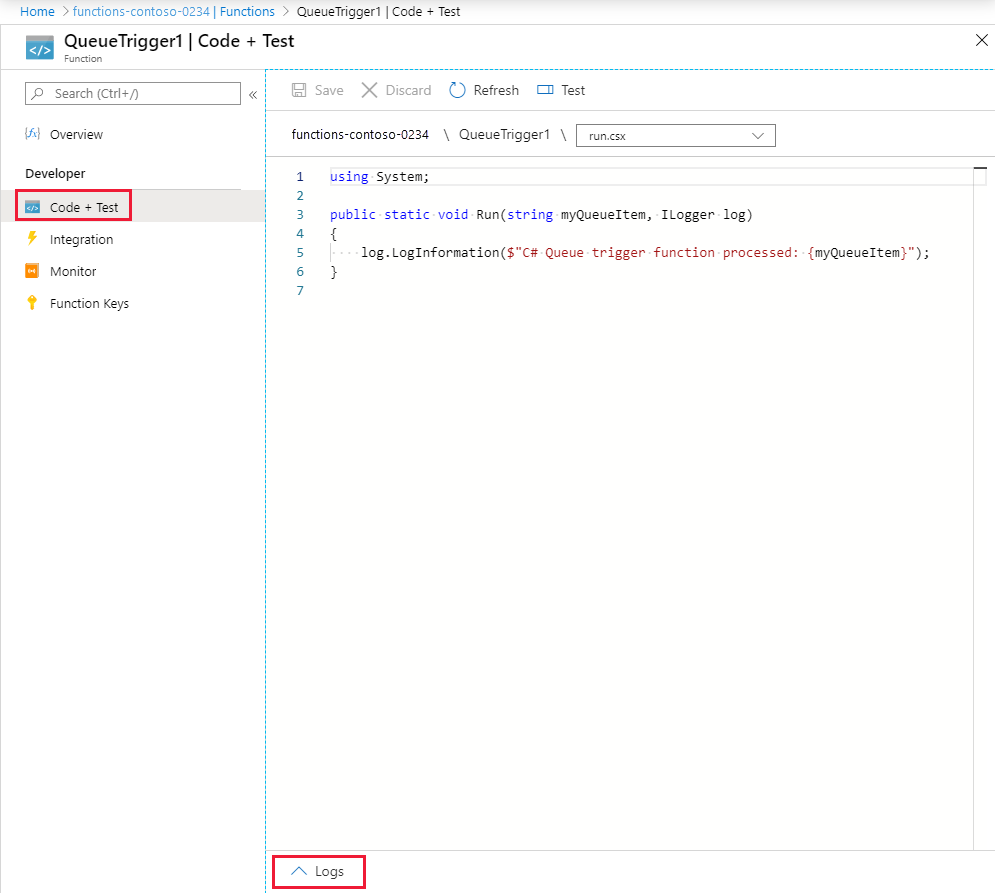Click the Refresh icon in the toolbar

[x=458, y=90]
